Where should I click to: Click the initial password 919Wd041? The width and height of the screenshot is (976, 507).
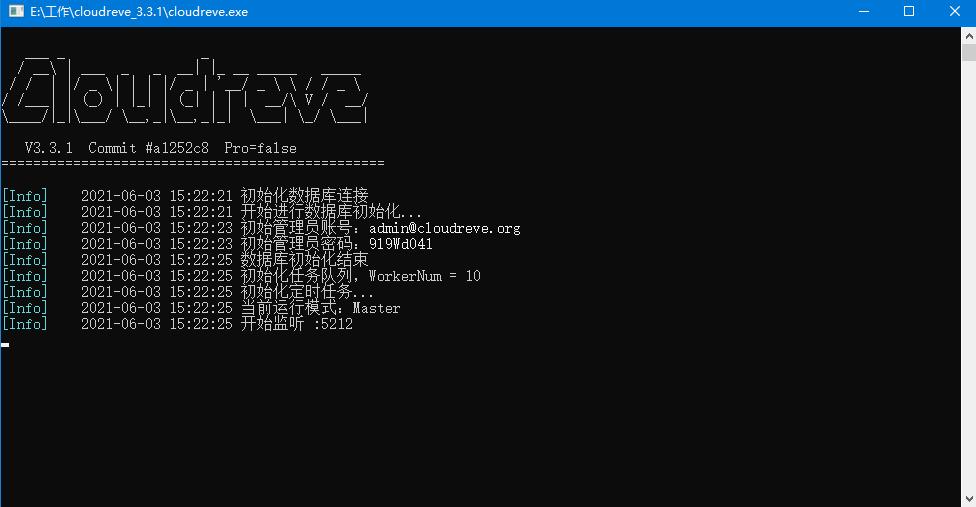[x=400, y=244]
